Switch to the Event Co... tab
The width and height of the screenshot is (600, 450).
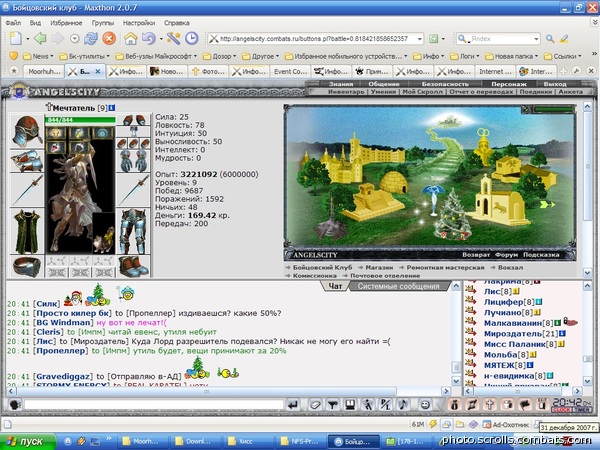pyautogui.click(x=290, y=72)
